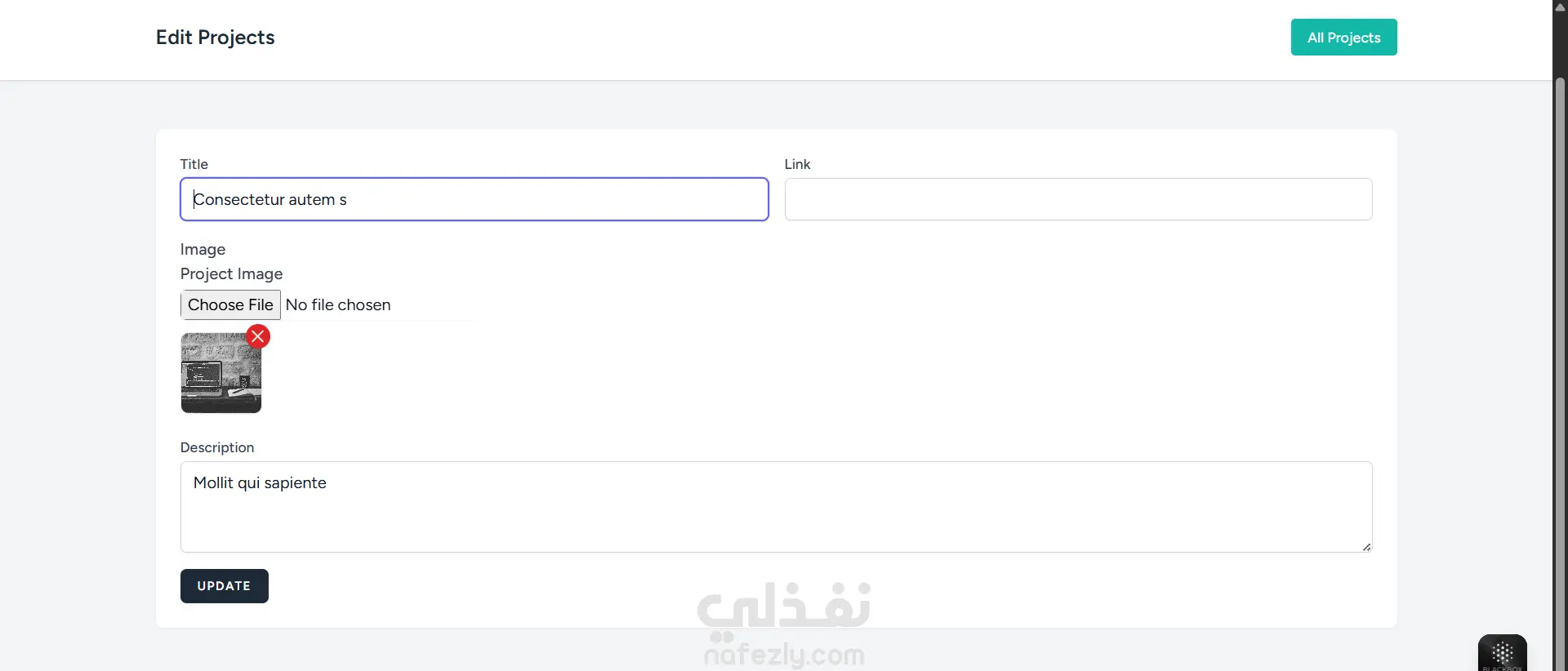The width and height of the screenshot is (1568, 671).
Task: Click the Edit Projects page heading
Action: pyautogui.click(x=215, y=38)
